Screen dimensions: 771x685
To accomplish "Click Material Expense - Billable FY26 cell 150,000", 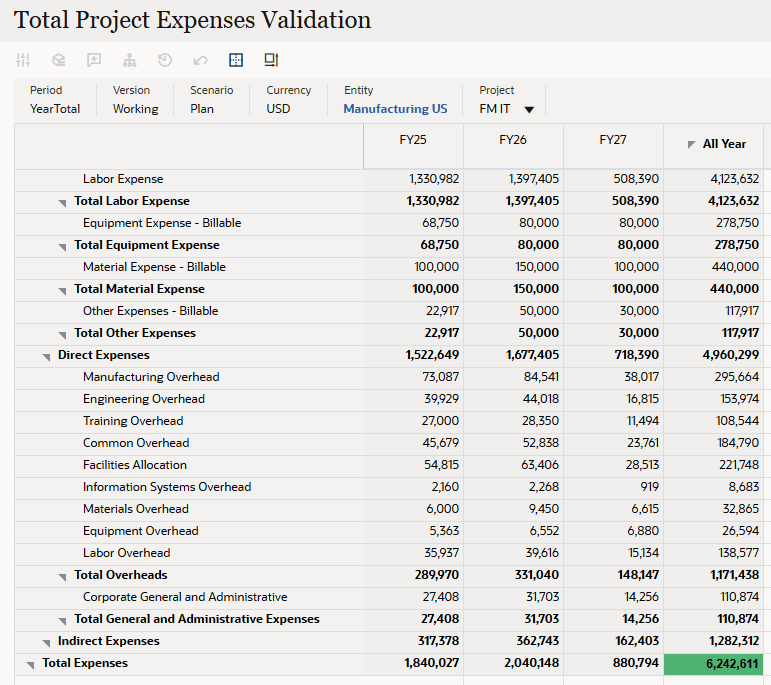I will [513, 267].
